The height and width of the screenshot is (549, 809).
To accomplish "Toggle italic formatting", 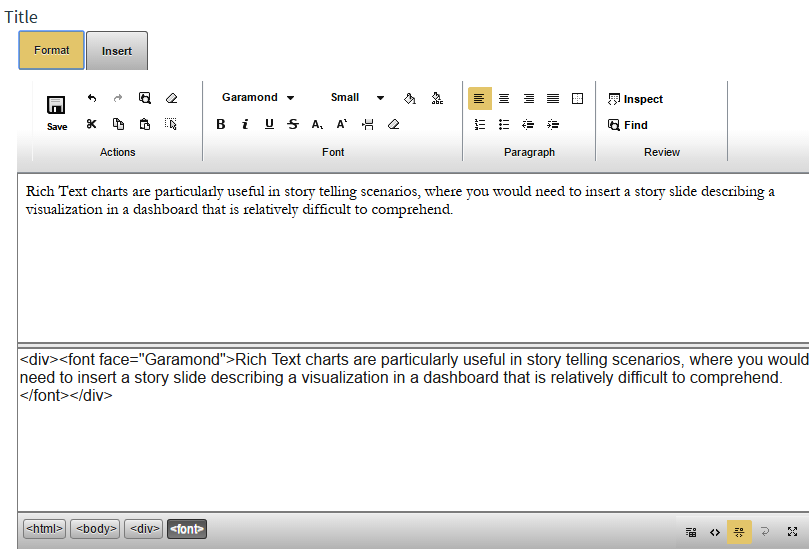I will pos(245,124).
